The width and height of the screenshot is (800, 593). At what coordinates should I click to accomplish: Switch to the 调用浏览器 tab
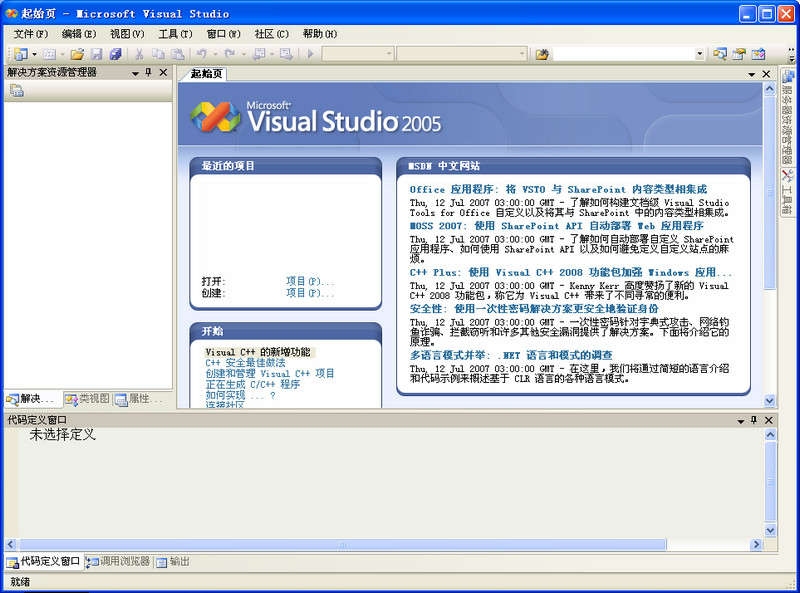[x=118, y=562]
